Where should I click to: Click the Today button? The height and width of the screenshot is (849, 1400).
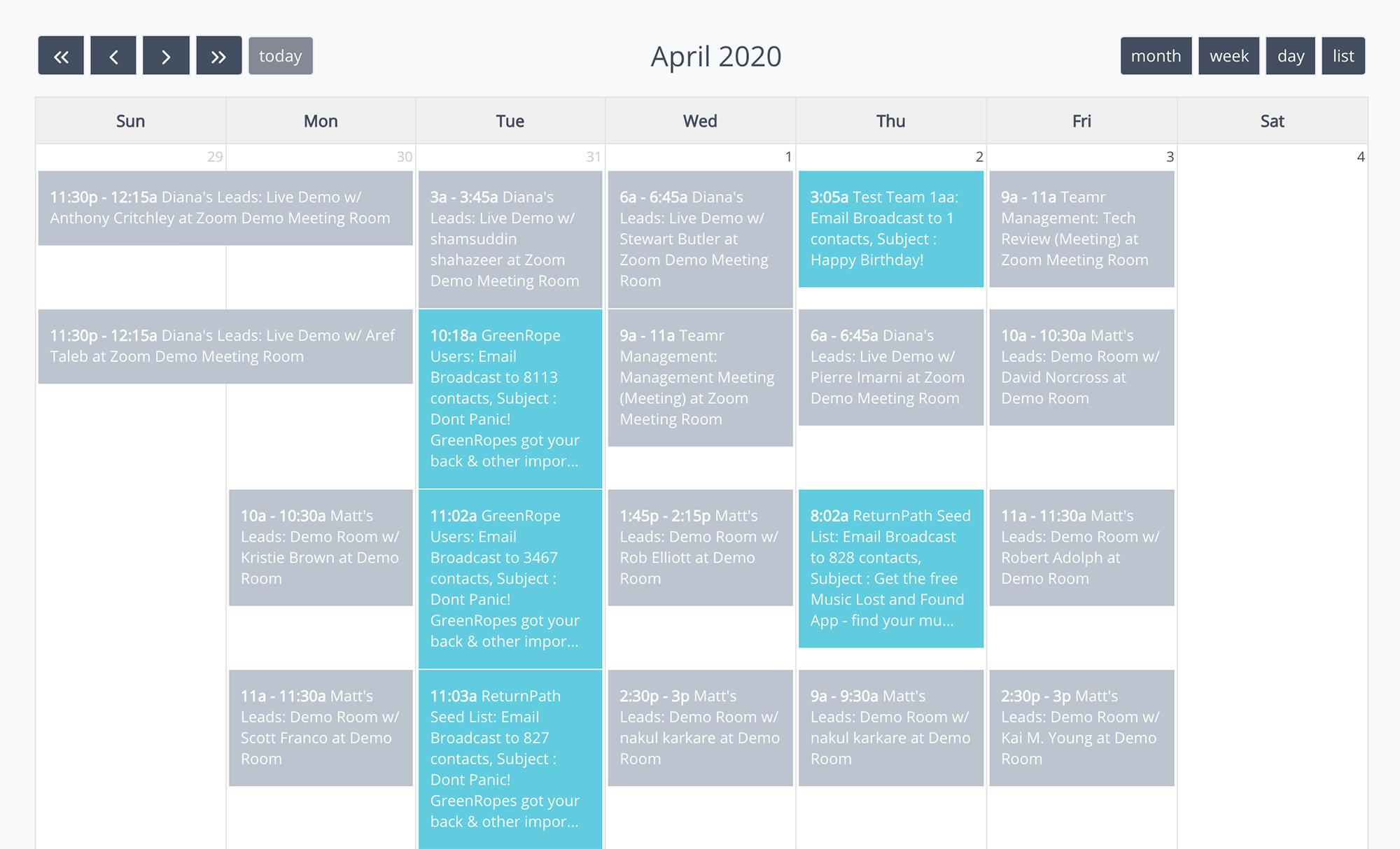(x=281, y=55)
